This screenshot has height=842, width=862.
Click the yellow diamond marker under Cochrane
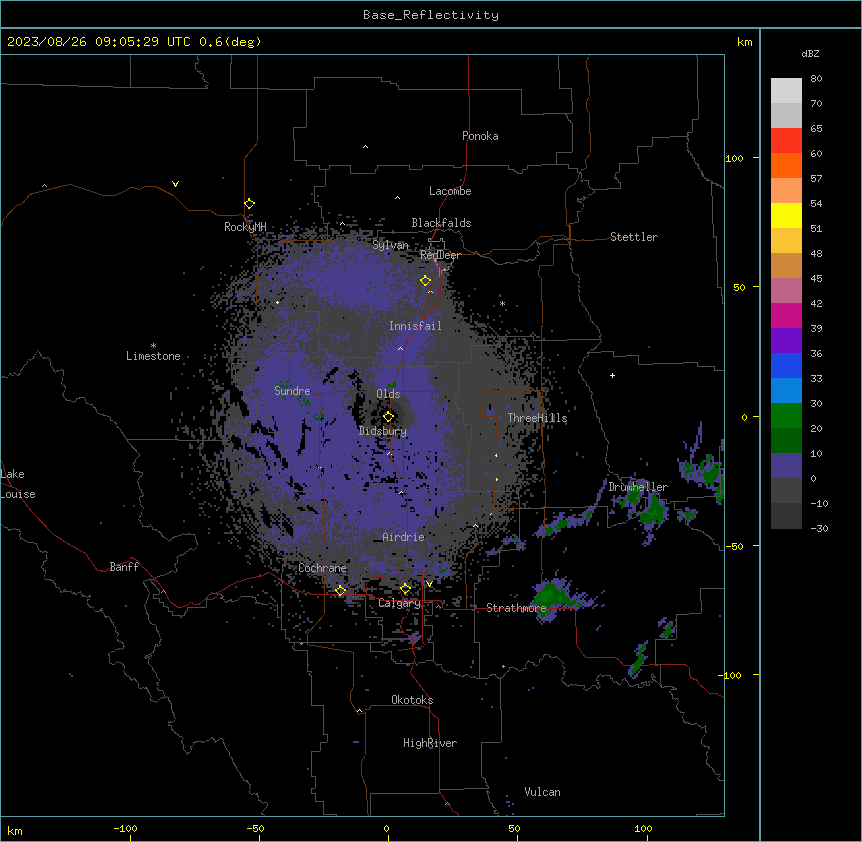click(x=340, y=590)
